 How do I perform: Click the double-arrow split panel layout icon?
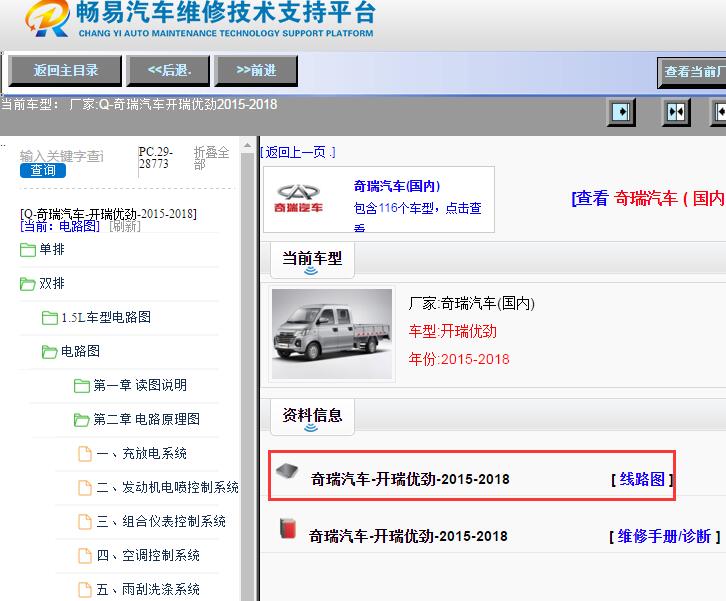pos(676,112)
